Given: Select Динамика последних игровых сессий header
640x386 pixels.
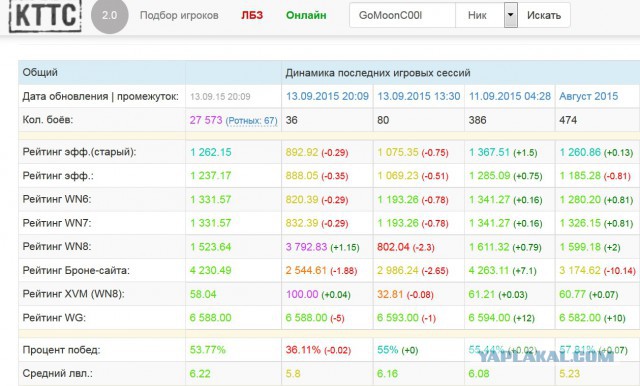Looking at the screenshot, I should click(x=378, y=73).
